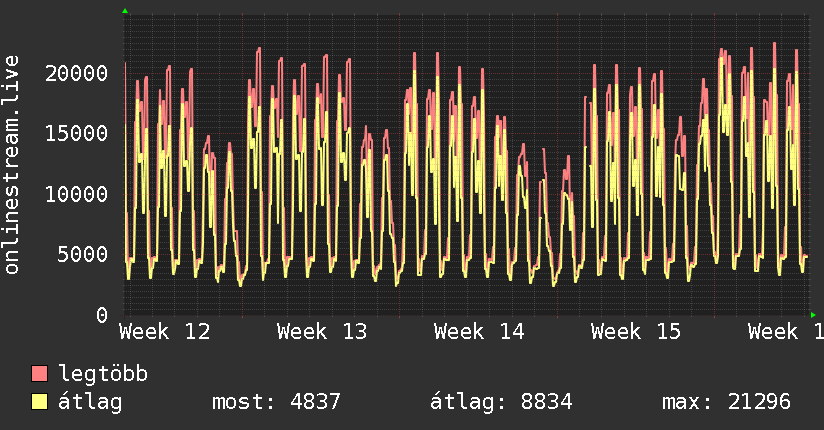
Task: Click the 0 y-axis label
Action: click(102, 315)
